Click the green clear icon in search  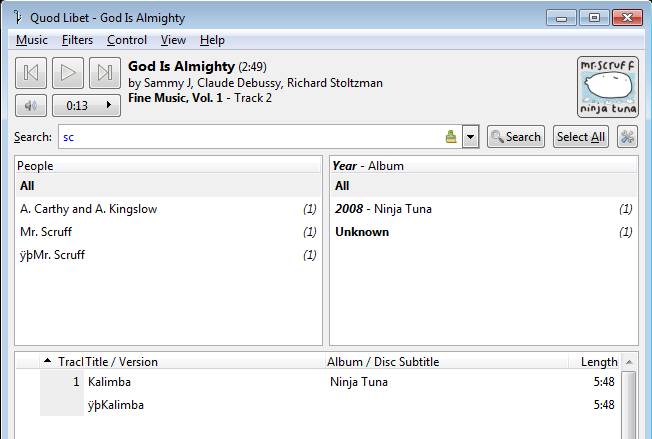coord(451,137)
